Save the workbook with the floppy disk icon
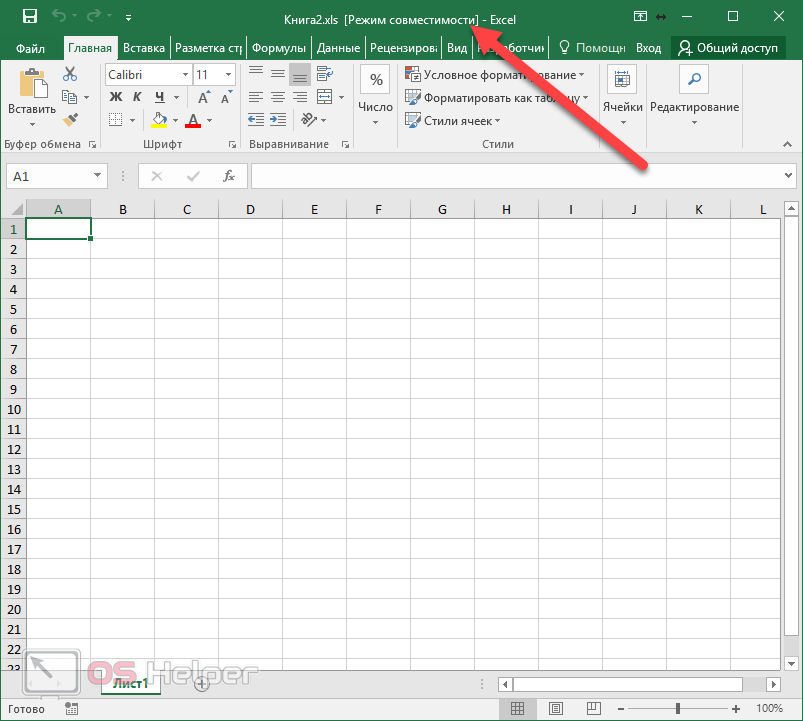This screenshot has height=721, width=803. pyautogui.click(x=29, y=17)
